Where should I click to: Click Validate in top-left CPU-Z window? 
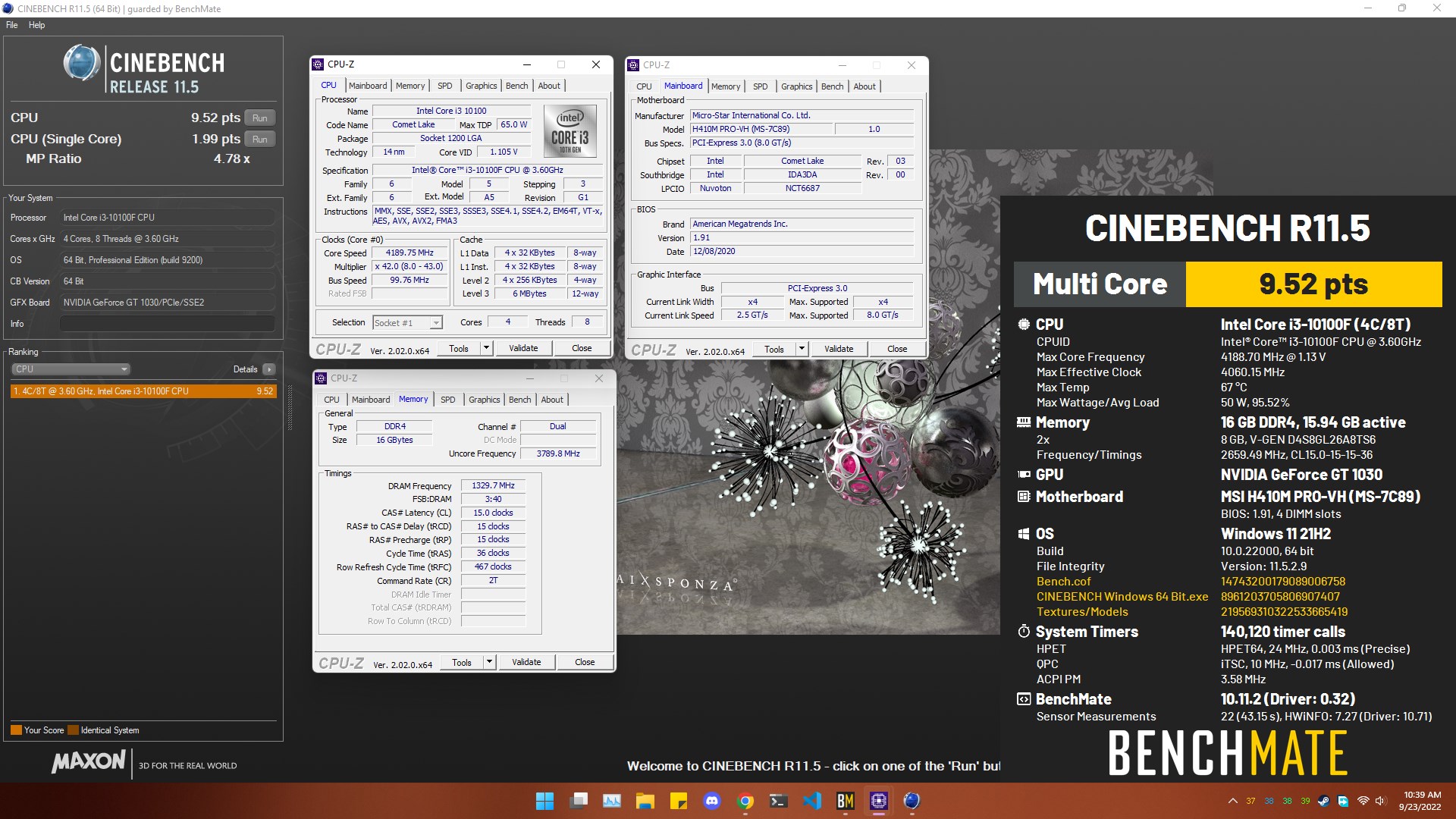[x=523, y=349]
